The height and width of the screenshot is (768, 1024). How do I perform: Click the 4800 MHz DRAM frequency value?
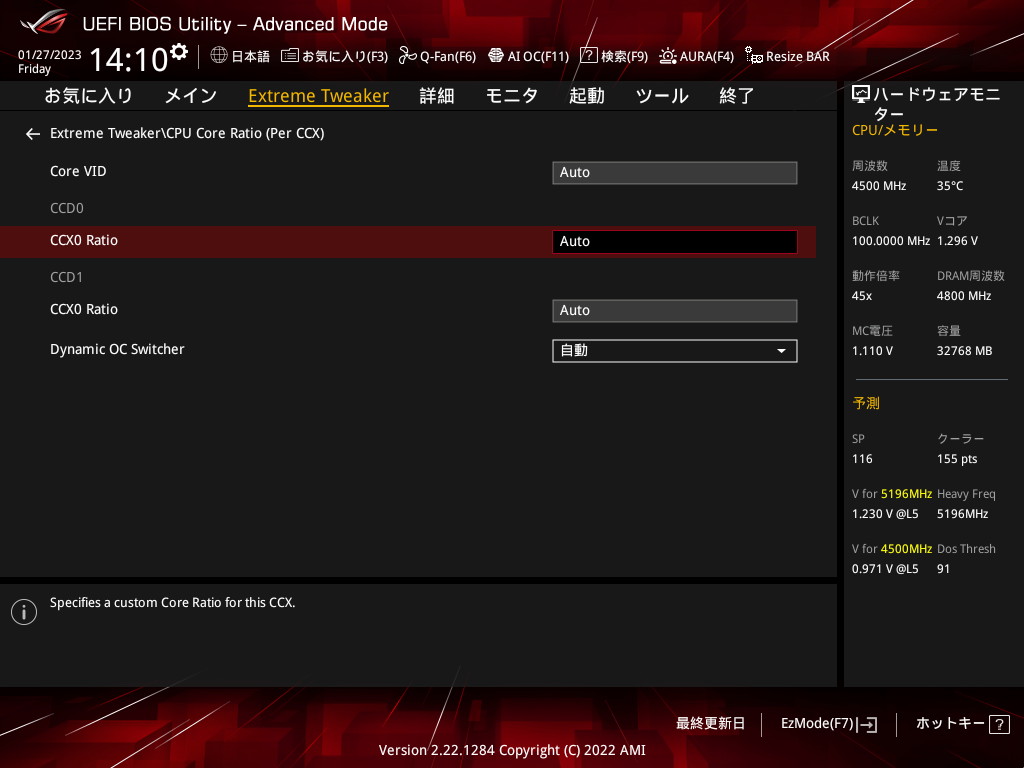tap(964, 296)
